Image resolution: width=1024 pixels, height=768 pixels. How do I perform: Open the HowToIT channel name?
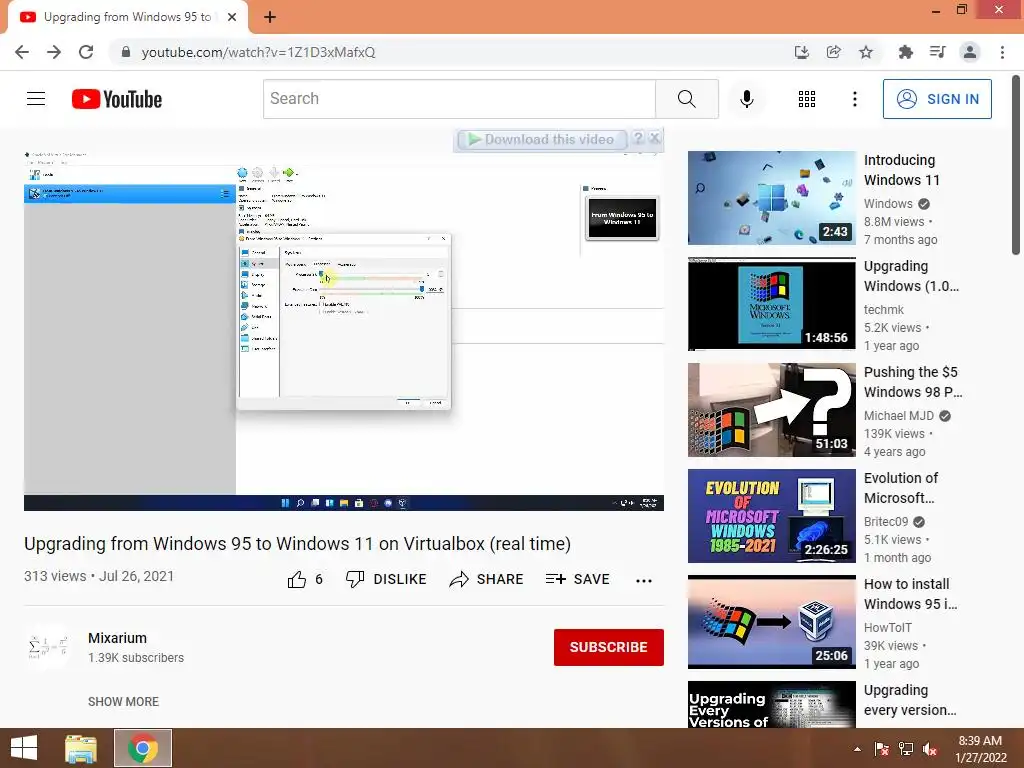(888, 628)
